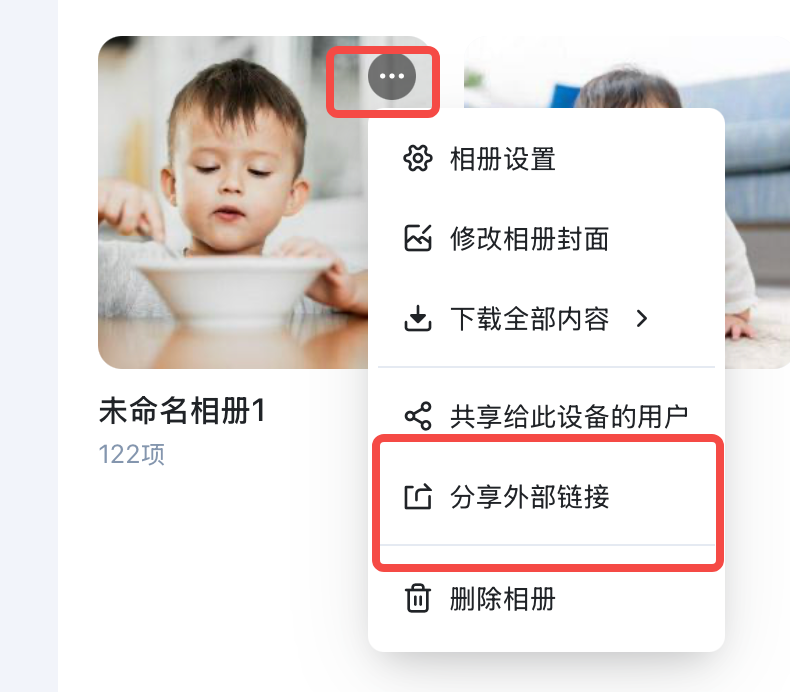Click the export arrow icon beside 分享外部链接
790x692 pixels.
coord(418,496)
